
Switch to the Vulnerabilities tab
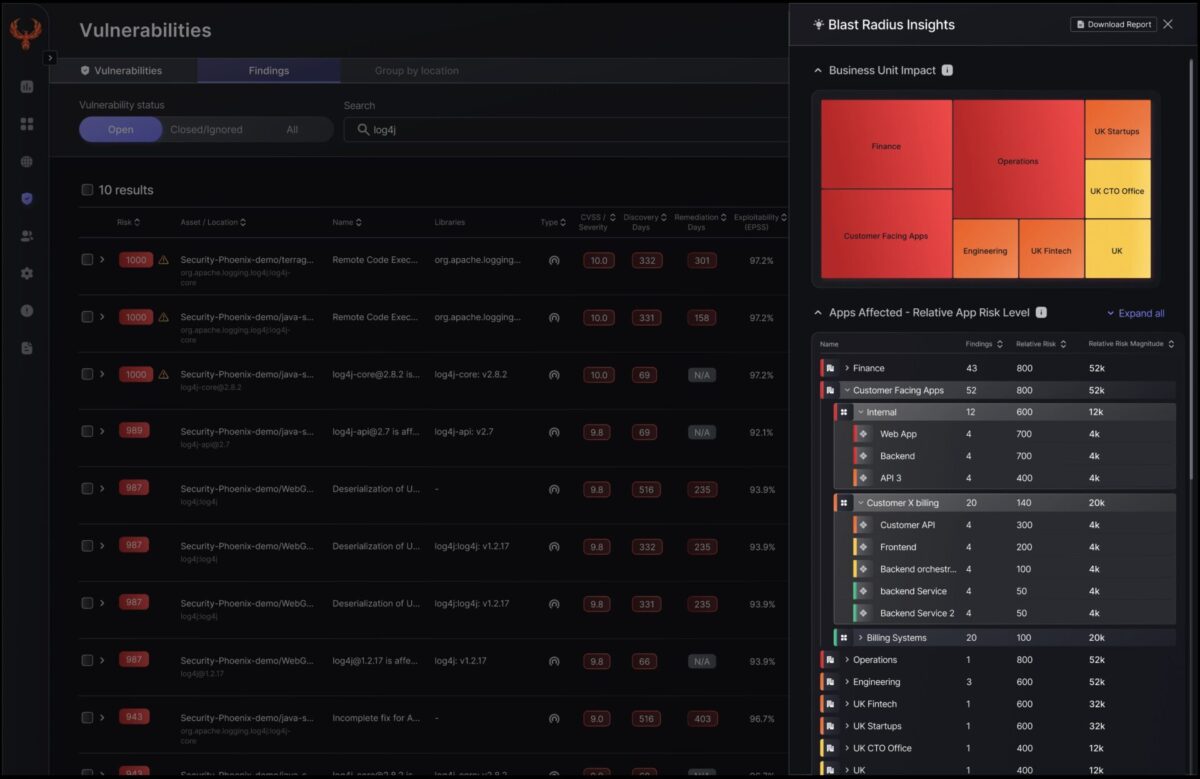(x=121, y=71)
